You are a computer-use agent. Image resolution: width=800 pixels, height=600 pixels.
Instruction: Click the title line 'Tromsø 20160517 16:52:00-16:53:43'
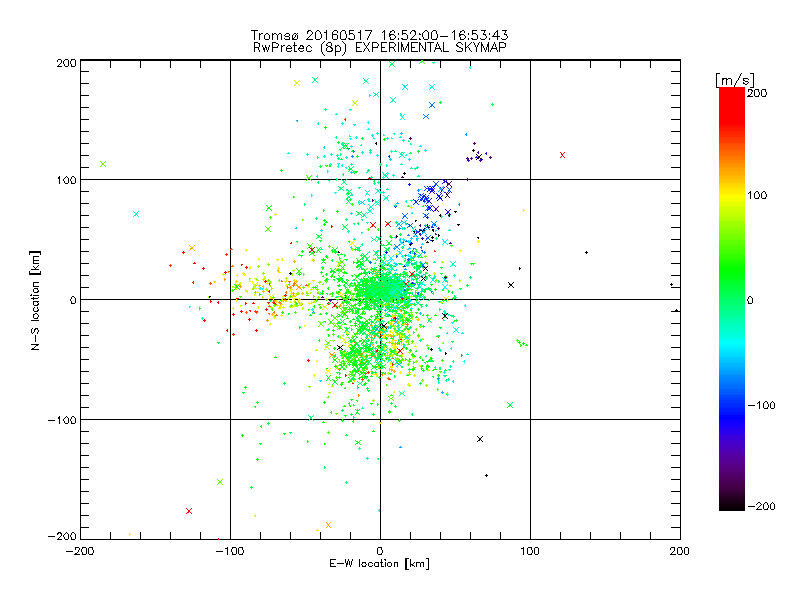tap(380, 35)
